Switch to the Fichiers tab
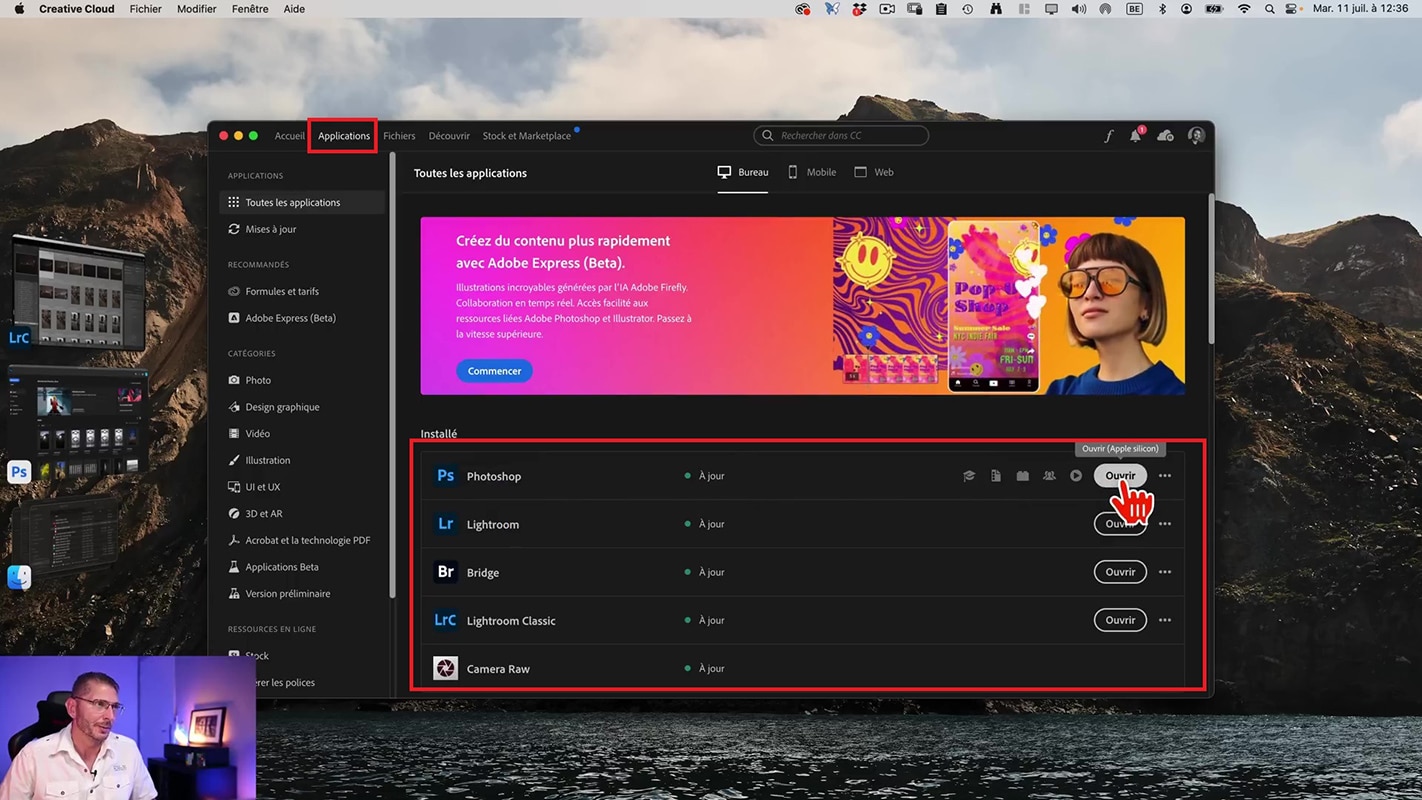Screen dimensions: 1422x800 coord(399,136)
